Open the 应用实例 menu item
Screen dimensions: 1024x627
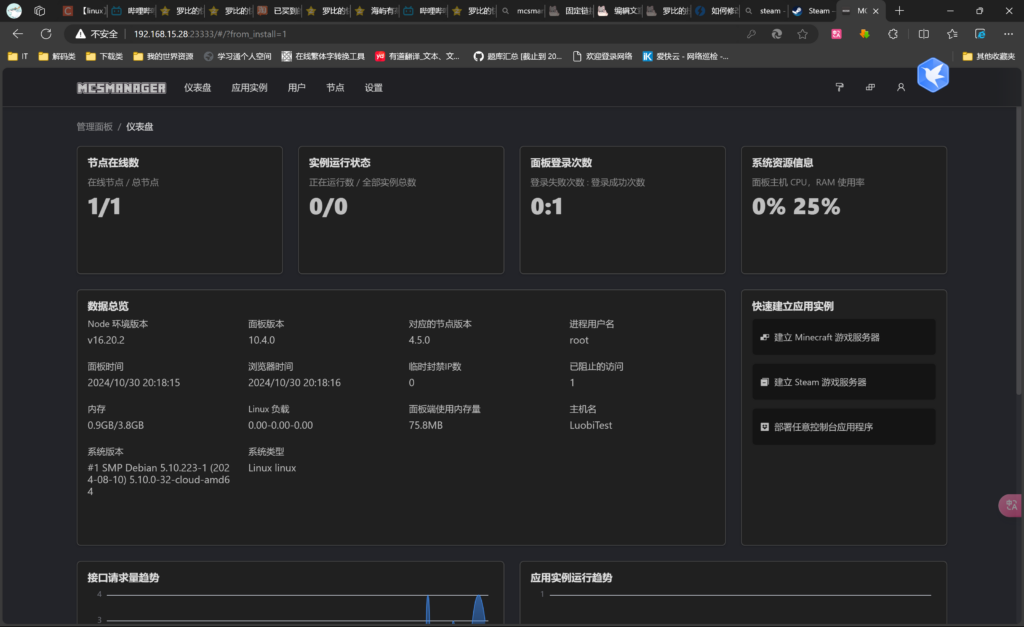249,88
